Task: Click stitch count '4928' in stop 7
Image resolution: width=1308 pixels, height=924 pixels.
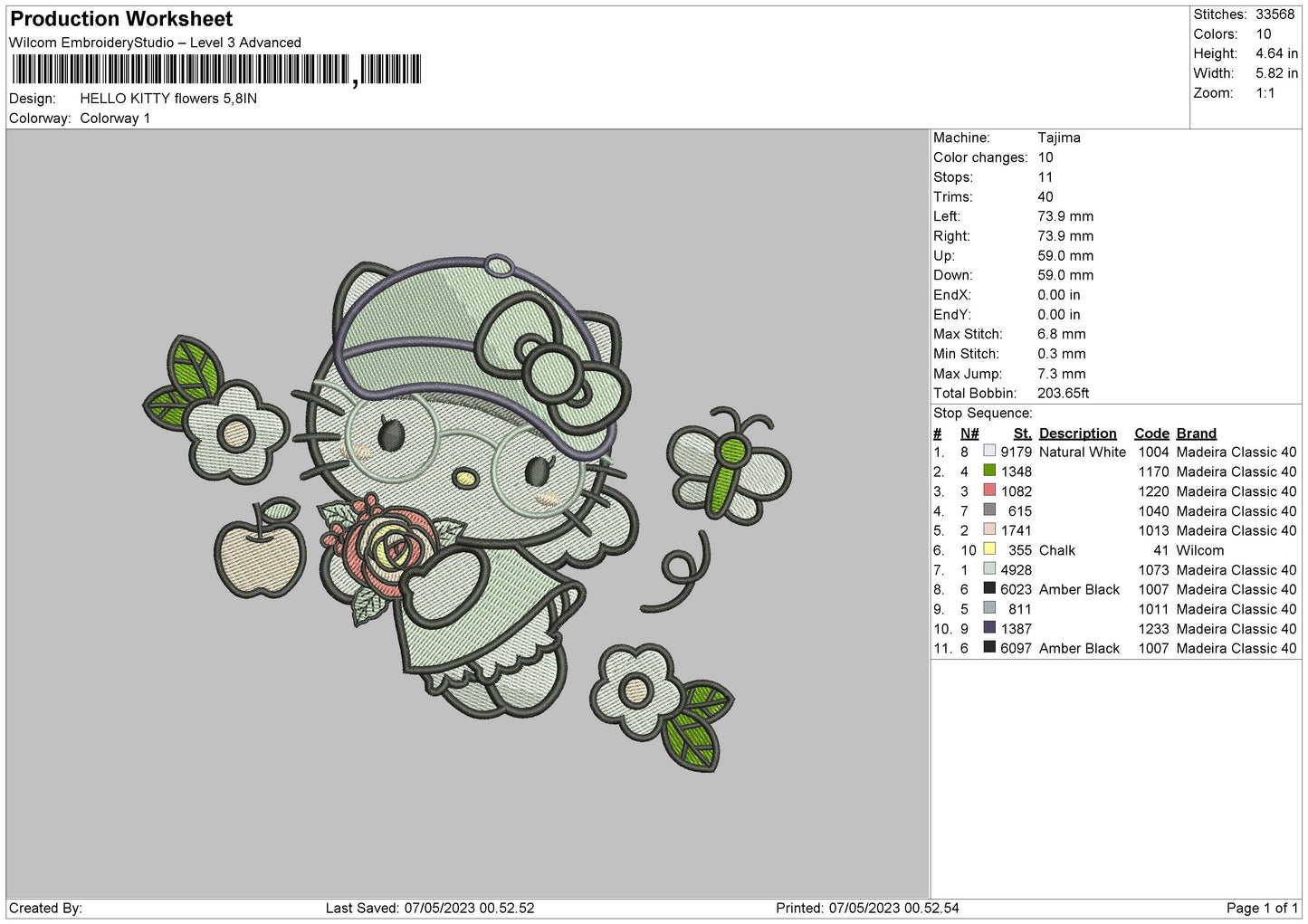Action: click(x=1017, y=570)
